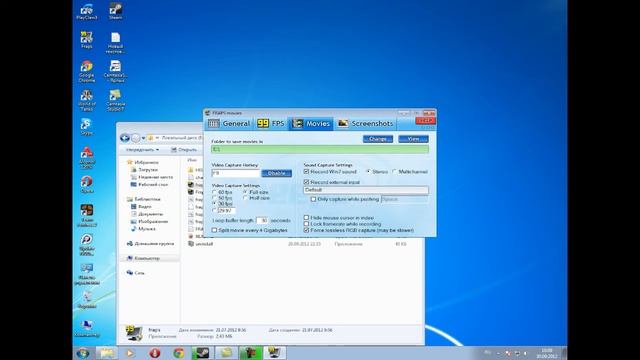Select the custom 29.97 fps radio

coord(214,210)
